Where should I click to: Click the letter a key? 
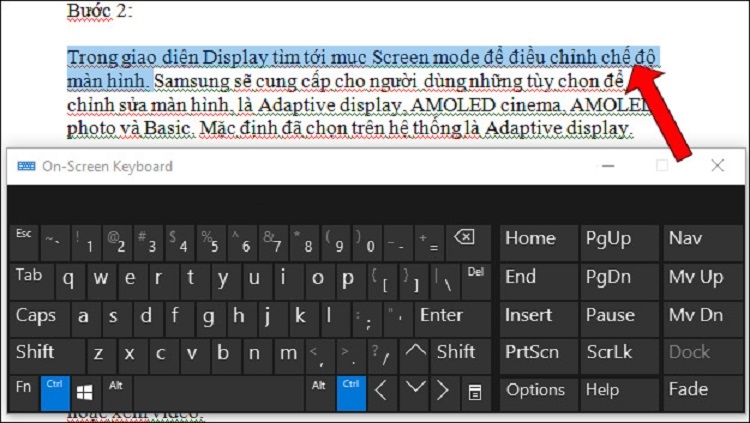86,319
